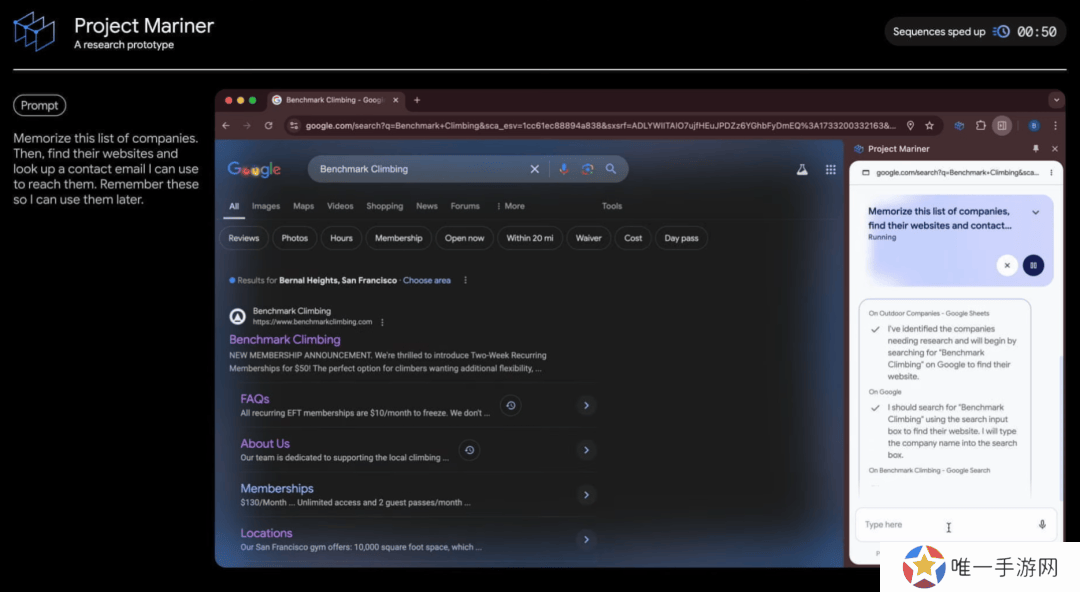This screenshot has width=1080, height=592.
Task: Expand the Memberships row chevron
Action: (x=586, y=495)
